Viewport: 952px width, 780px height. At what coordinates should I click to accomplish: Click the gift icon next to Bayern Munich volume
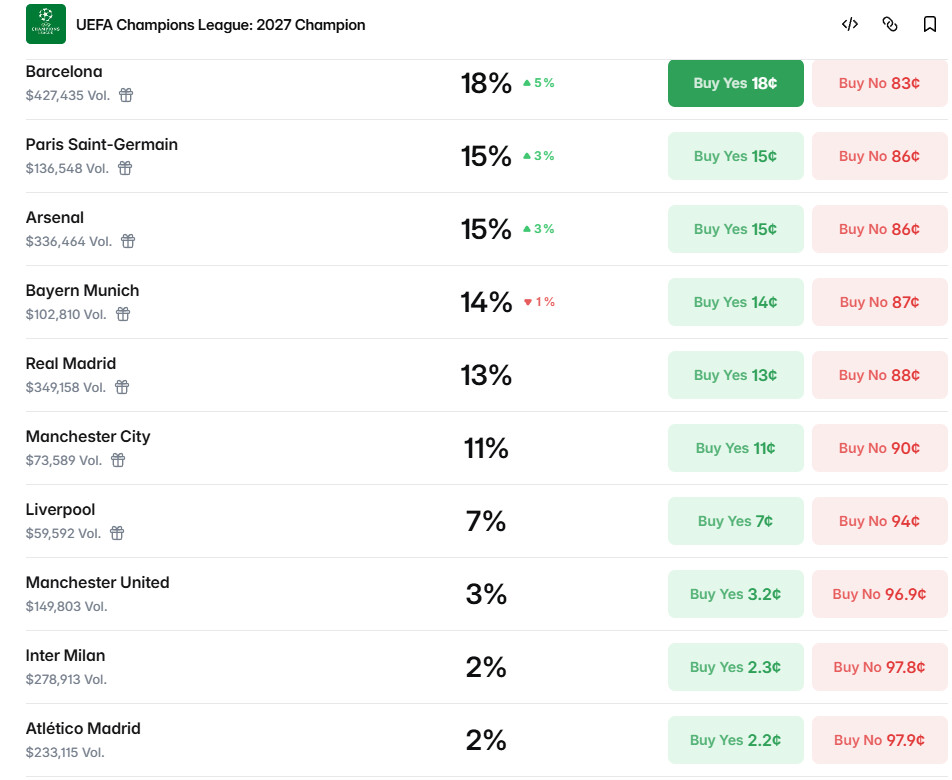pos(123,314)
